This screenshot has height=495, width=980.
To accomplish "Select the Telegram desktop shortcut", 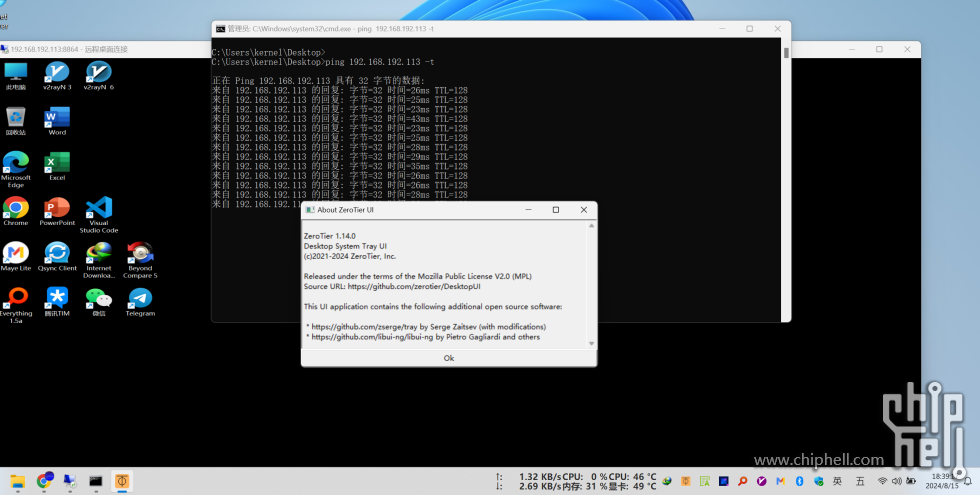I will (140, 302).
